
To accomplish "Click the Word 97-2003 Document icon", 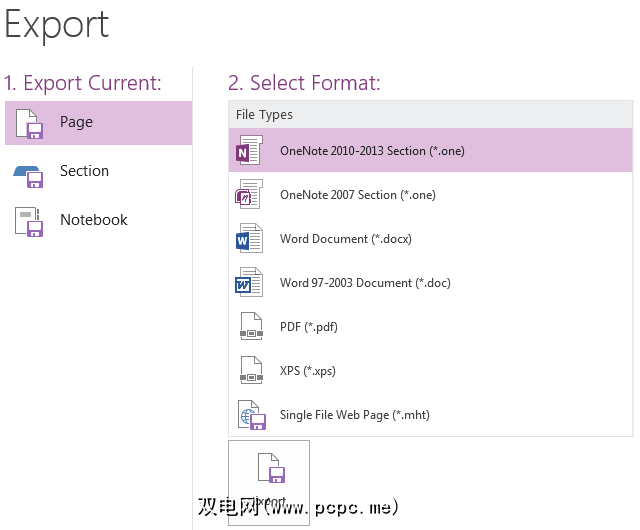I will [x=249, y=283].
